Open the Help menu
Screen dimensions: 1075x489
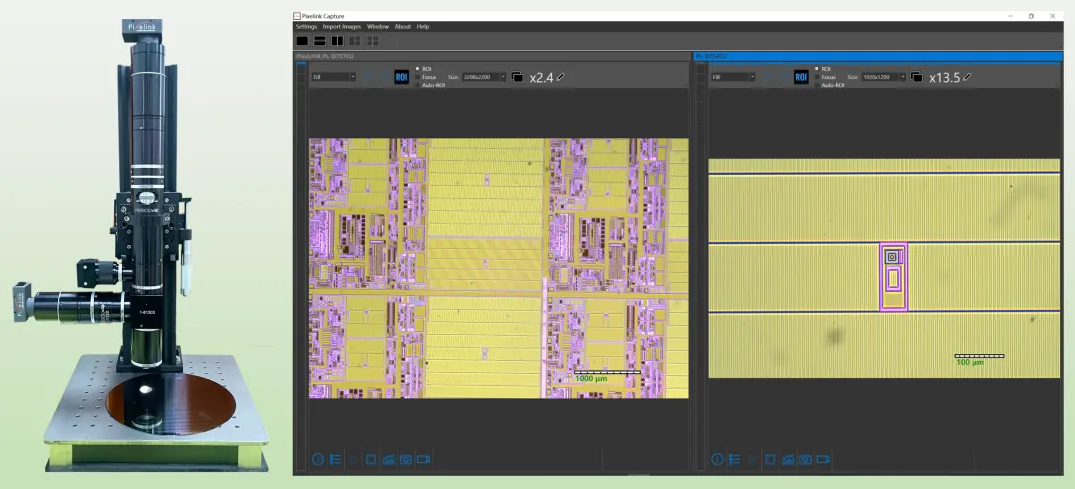tap(423, 27)
